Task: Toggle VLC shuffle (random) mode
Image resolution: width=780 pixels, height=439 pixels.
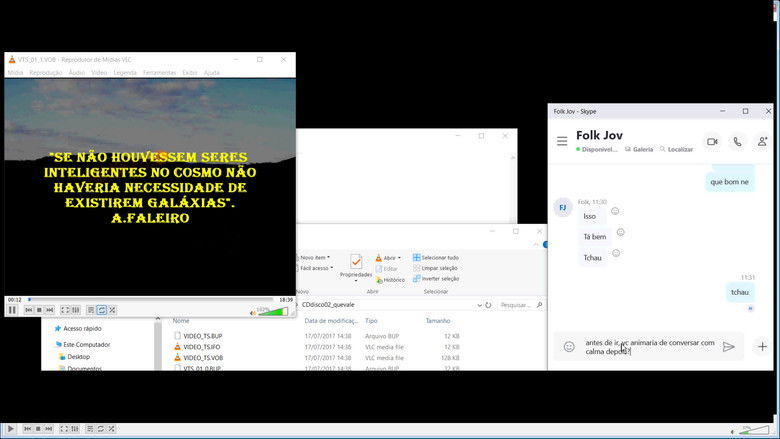Action: [x=113, y=310]
